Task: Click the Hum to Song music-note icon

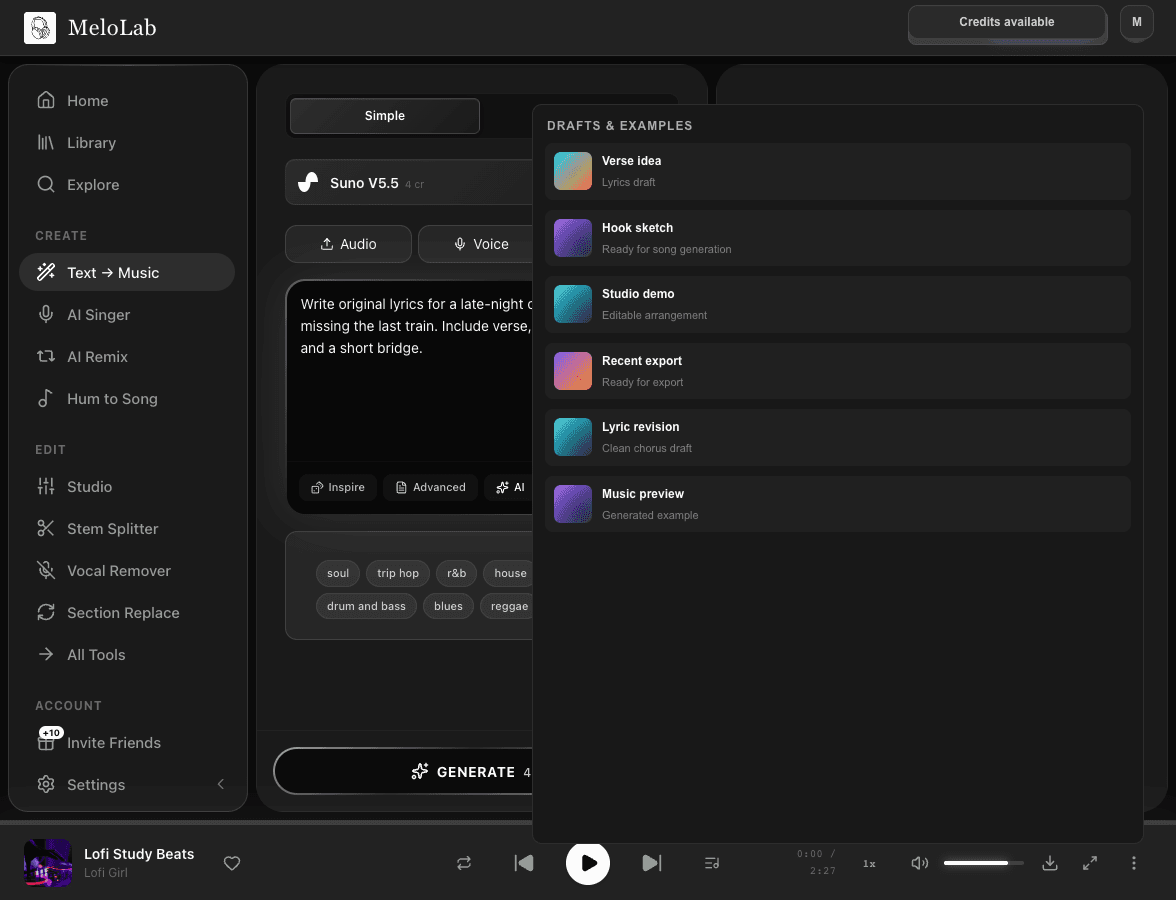Action: point(46,398)
